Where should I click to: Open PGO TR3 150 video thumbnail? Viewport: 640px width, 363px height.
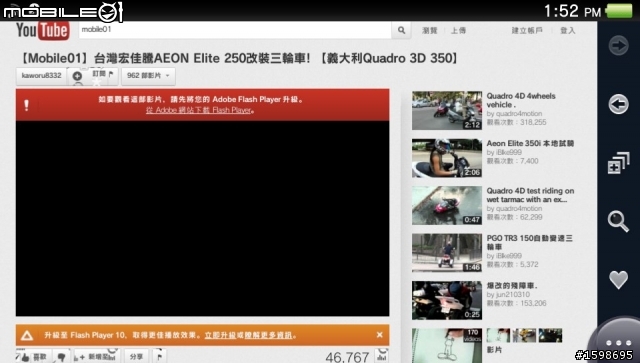447,253
